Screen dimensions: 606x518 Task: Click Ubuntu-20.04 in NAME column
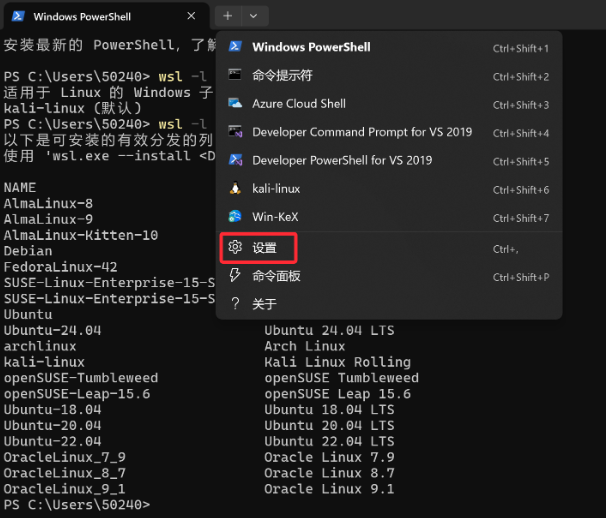tap(52, 425)
